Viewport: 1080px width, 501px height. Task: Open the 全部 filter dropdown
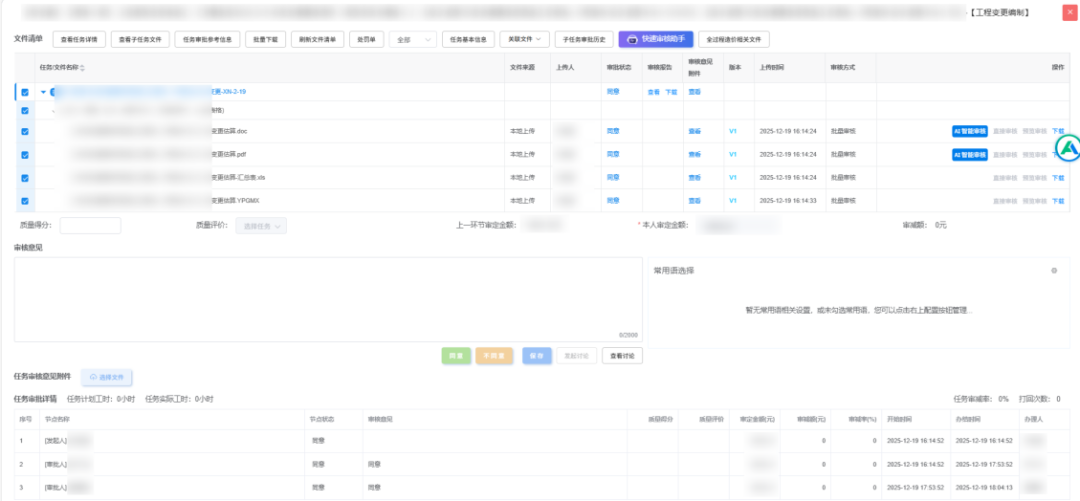[414, 40]
